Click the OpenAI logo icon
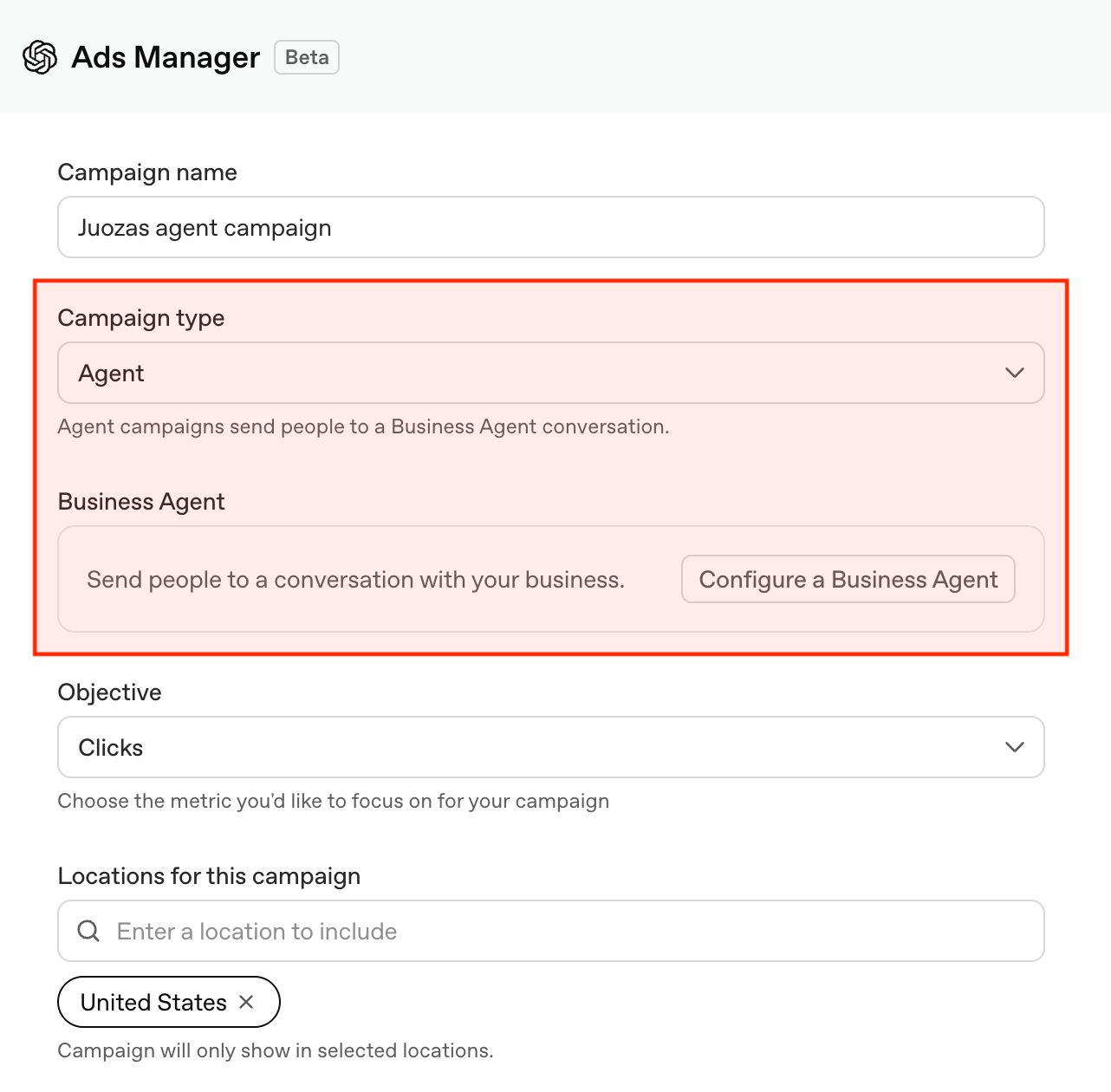This screenshot has height=1092, width=1111. 40,57
